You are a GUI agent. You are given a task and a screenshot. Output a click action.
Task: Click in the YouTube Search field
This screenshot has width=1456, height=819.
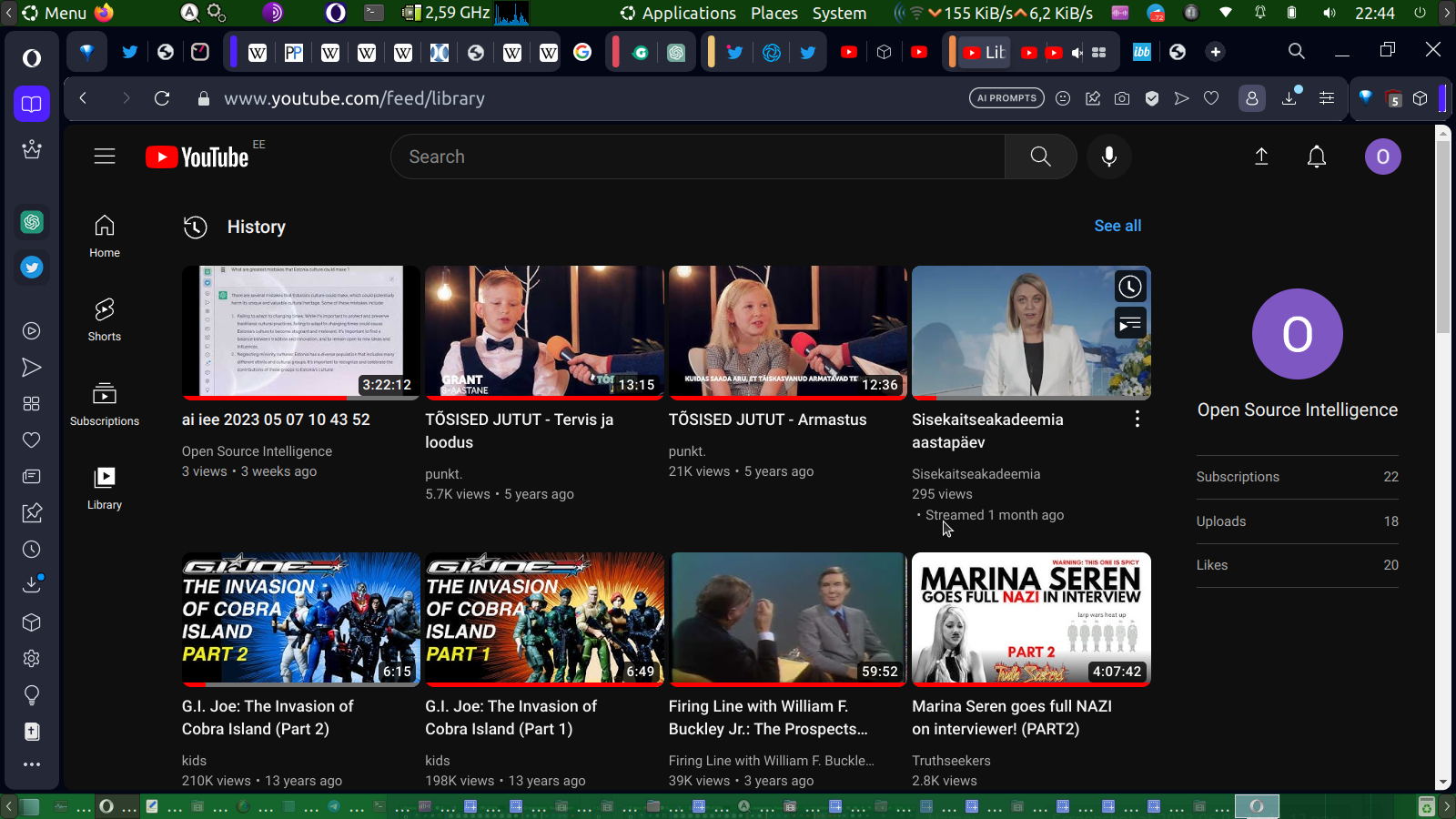tap(697, 157)
